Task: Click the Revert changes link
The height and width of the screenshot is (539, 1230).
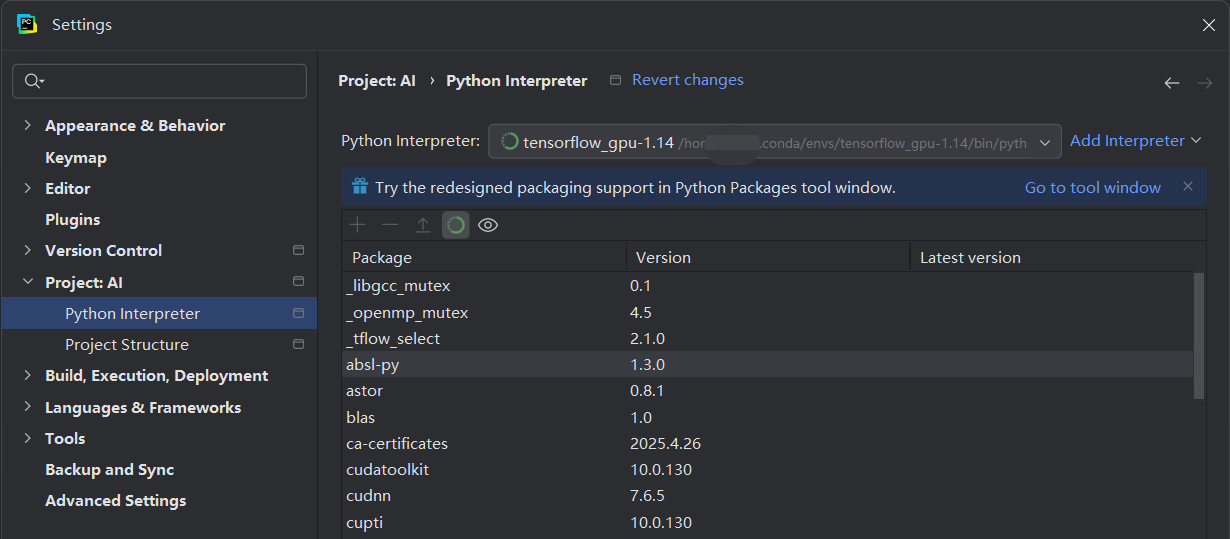Action: [x=688, y=80]
